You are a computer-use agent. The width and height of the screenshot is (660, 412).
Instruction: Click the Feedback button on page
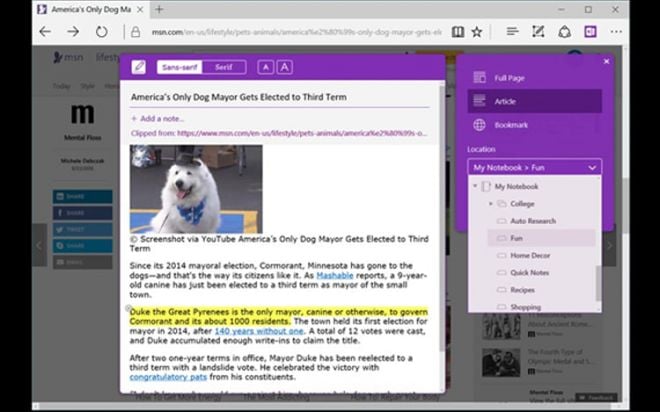(x=597, y=397)
